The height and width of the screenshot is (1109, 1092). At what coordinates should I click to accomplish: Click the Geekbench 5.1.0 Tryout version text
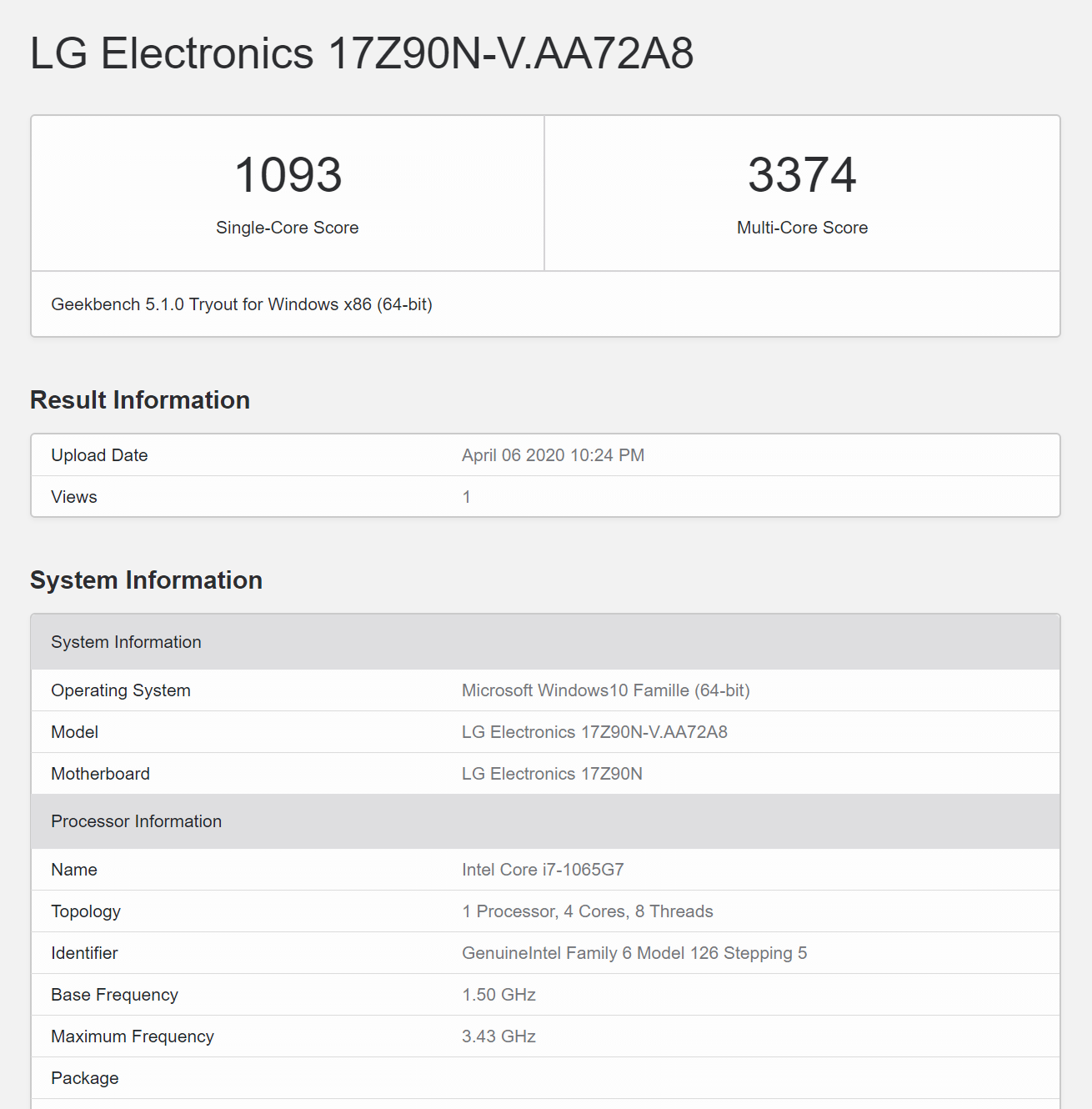pos(241,304)
